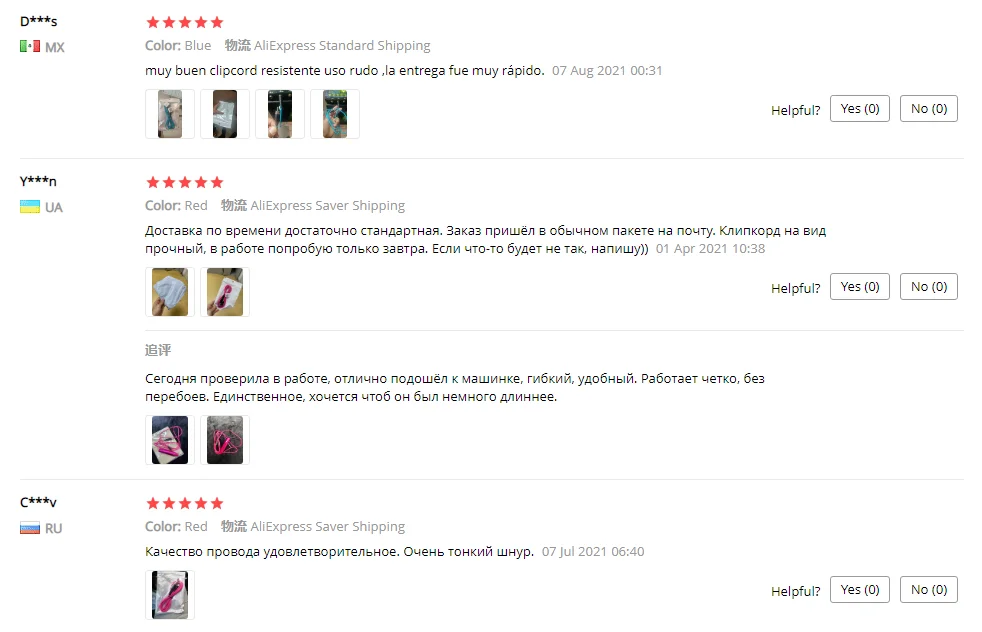
Task: Click five-star rating of C***v review
Action: (185, 504)
